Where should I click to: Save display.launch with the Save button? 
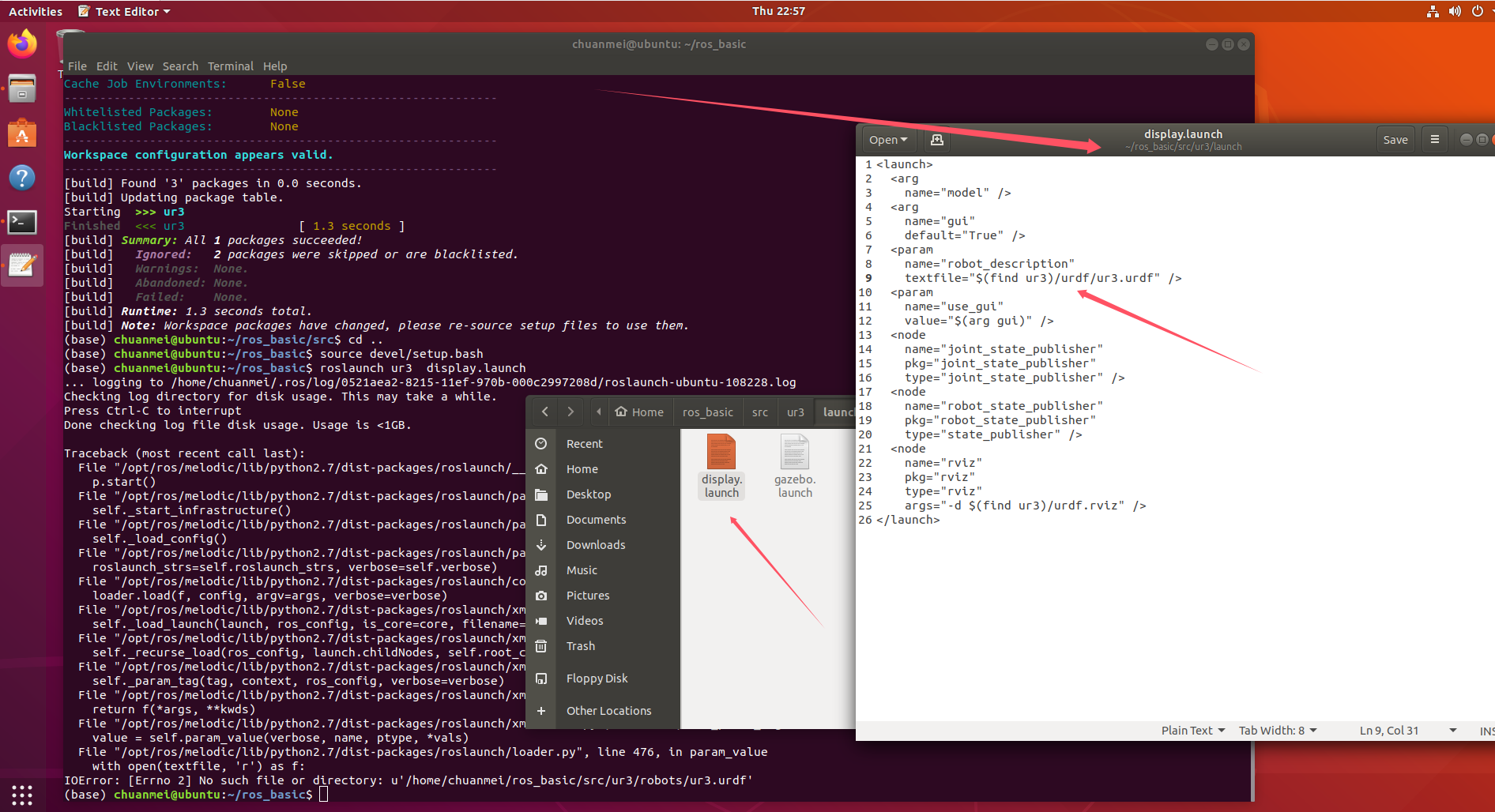(1395, 139)
